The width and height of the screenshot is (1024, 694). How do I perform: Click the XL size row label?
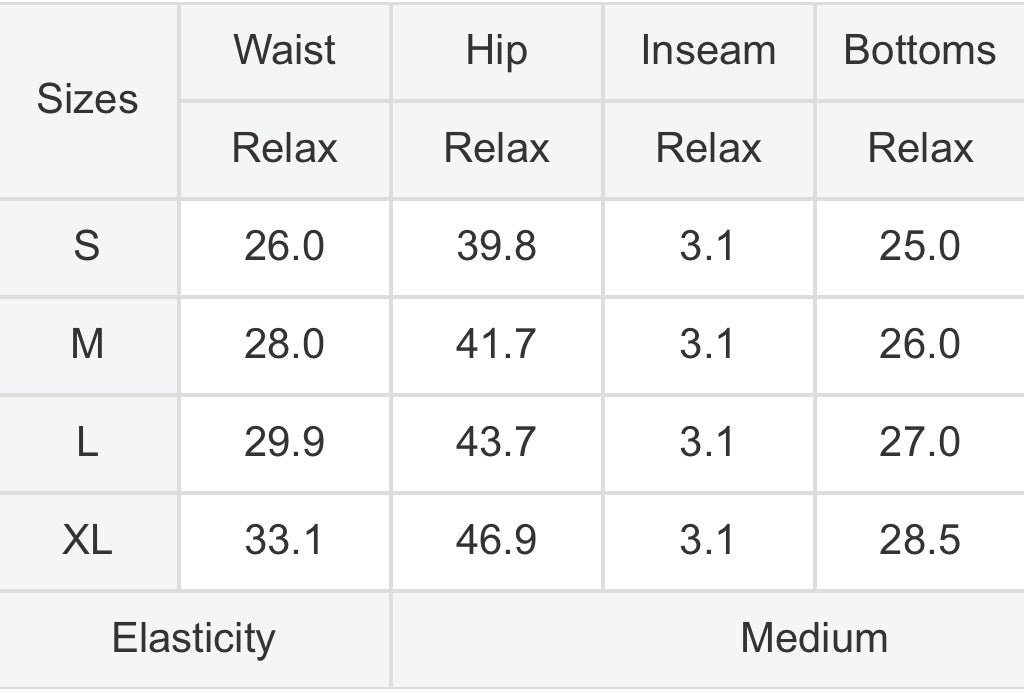click(87, 540)
